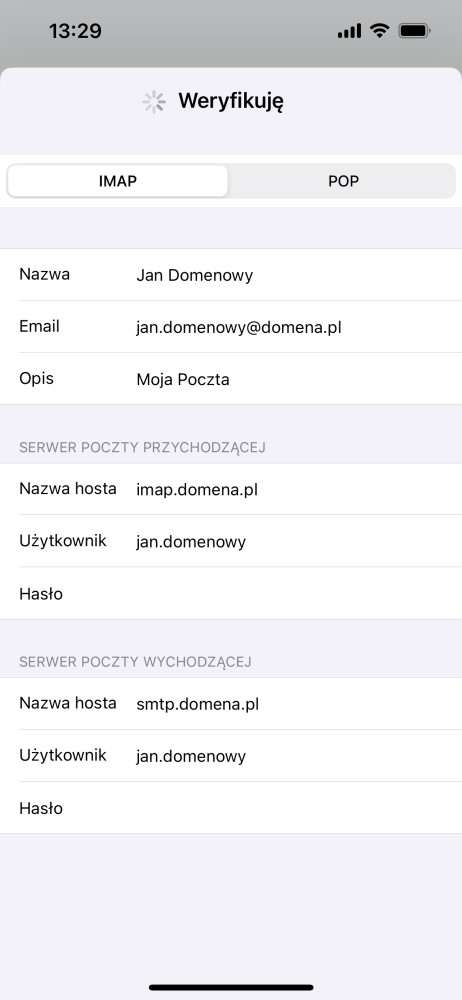
Task: Select the IMAP segment
Action: point(117,181)
